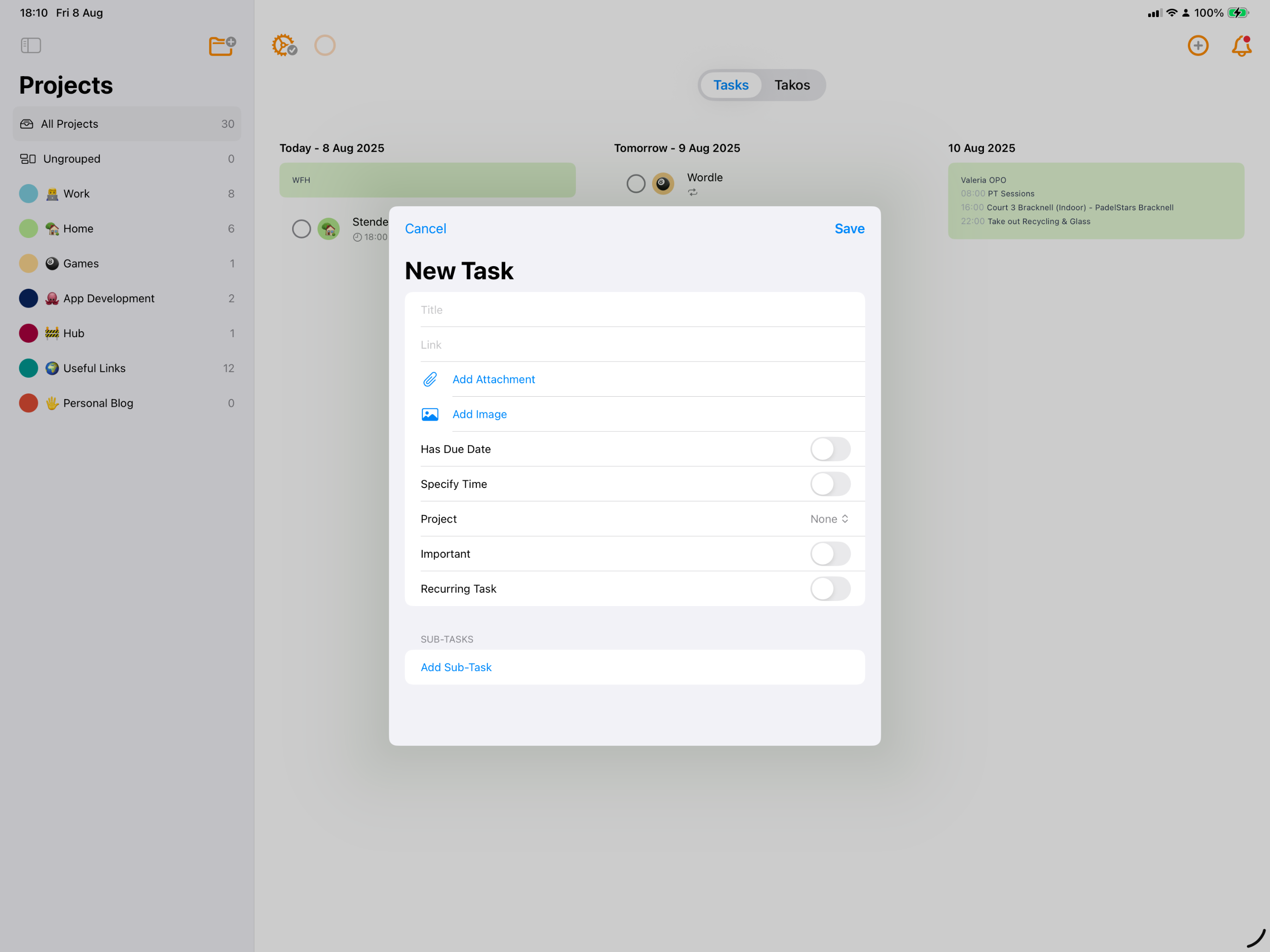Image resolution: width=1270 pixels, height=952 pixels.
Task: Click the Valeria OPO event card
Action: (1096, 201)
